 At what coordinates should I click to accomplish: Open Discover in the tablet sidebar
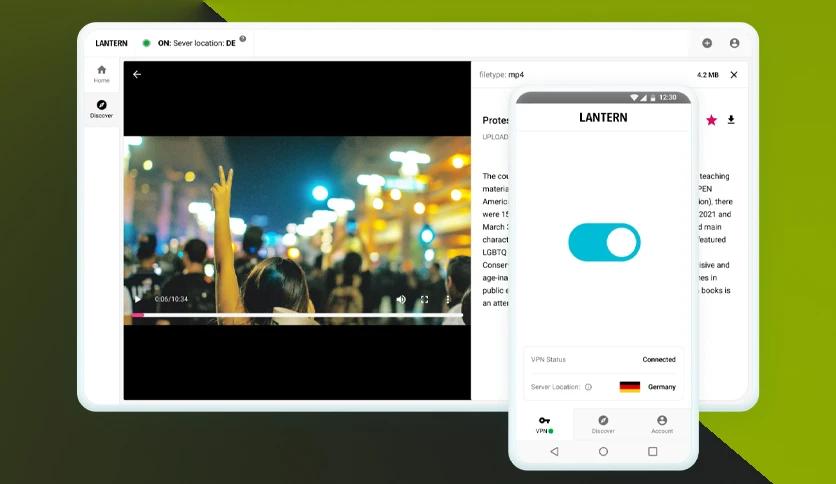coord(101,108)
